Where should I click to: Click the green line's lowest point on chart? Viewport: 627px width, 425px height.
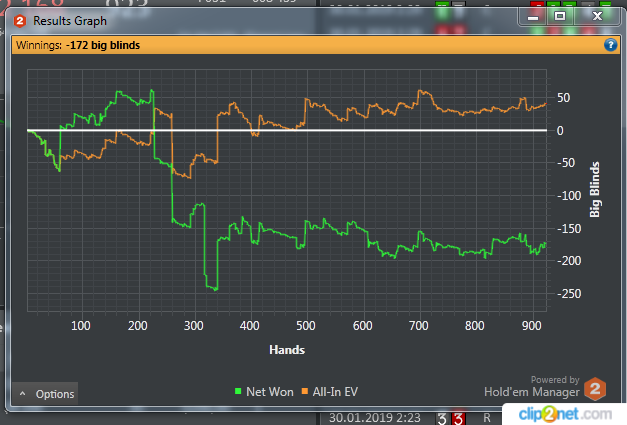[x=216, y=289]
